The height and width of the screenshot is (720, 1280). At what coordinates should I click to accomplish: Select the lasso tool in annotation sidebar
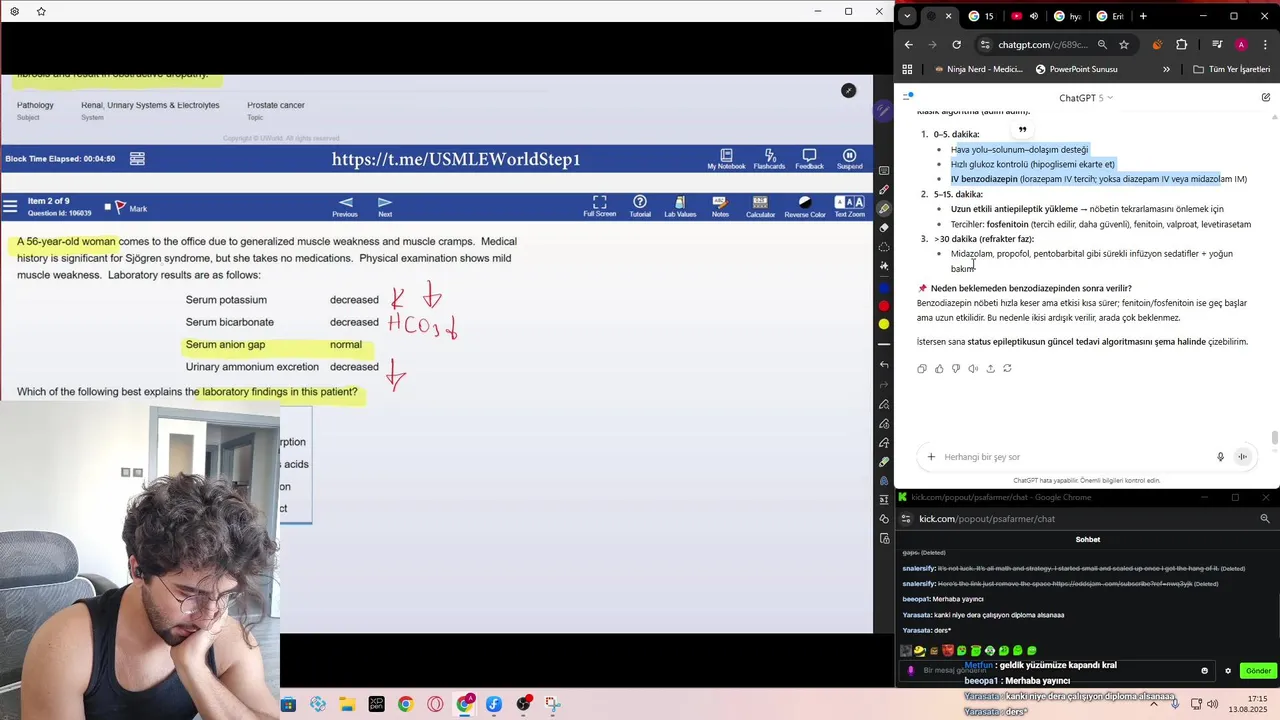(884, 247)
